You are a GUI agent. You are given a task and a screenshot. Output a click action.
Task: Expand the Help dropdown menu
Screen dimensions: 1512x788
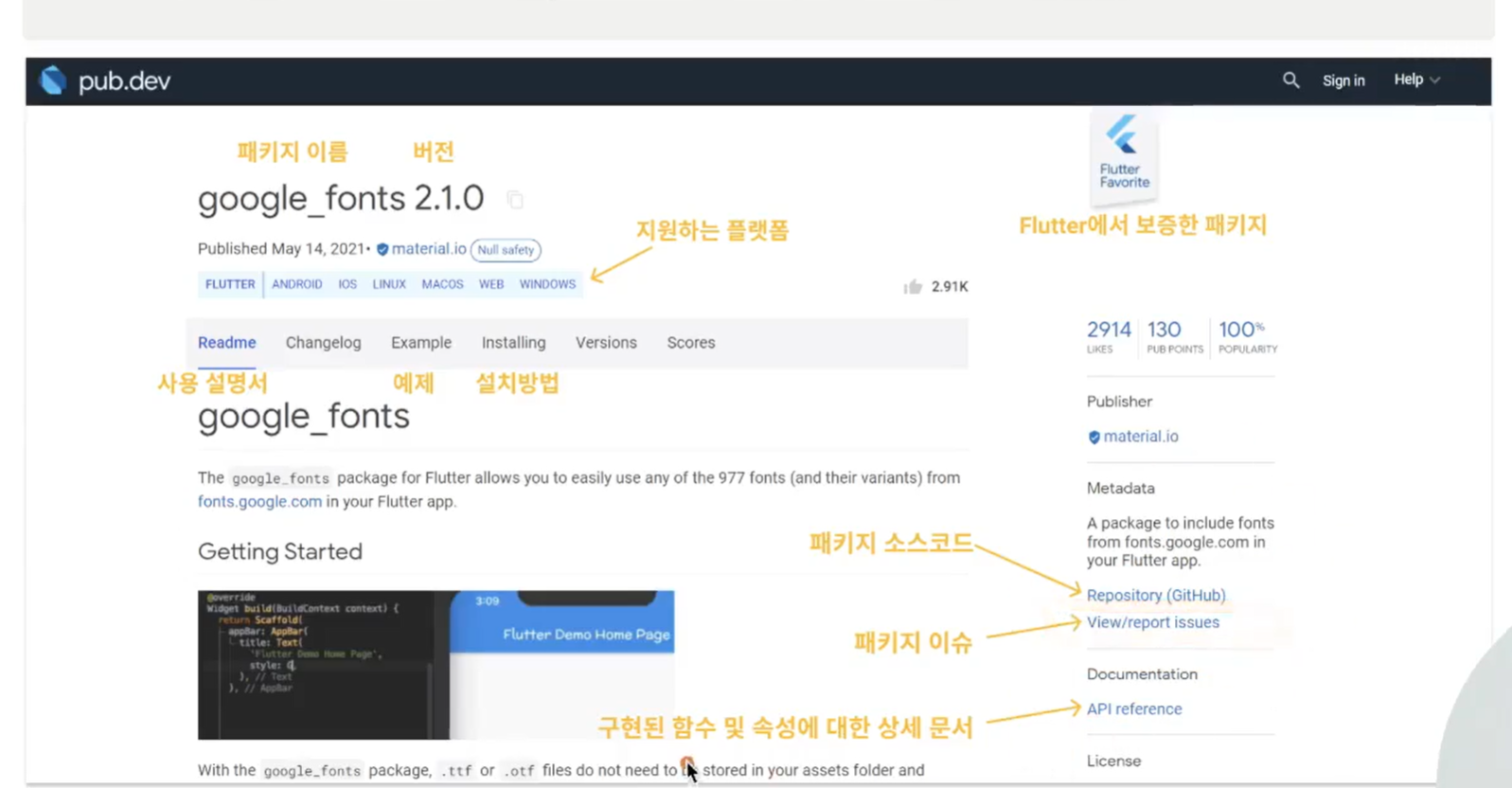(x=1416, y=80)
